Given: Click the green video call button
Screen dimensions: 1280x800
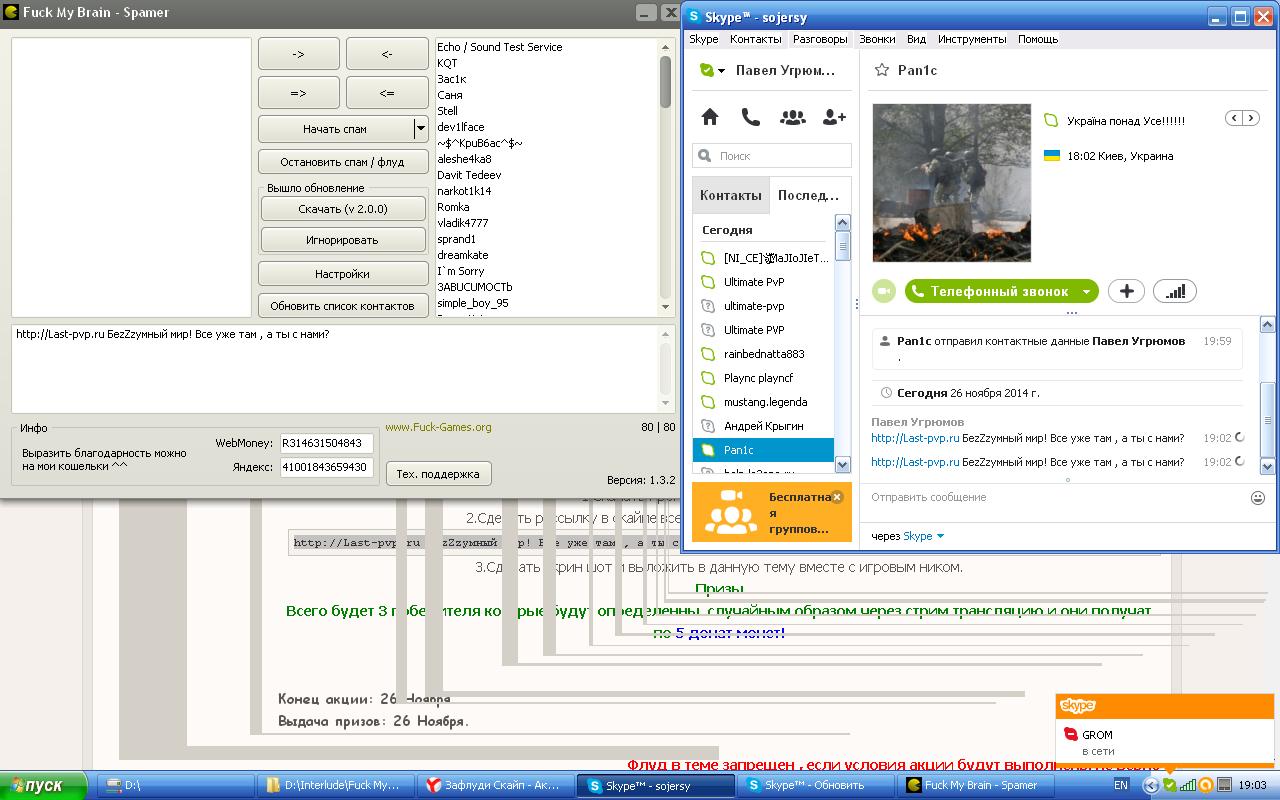Looking at the screenshot, I should click(x=884, y=291).
